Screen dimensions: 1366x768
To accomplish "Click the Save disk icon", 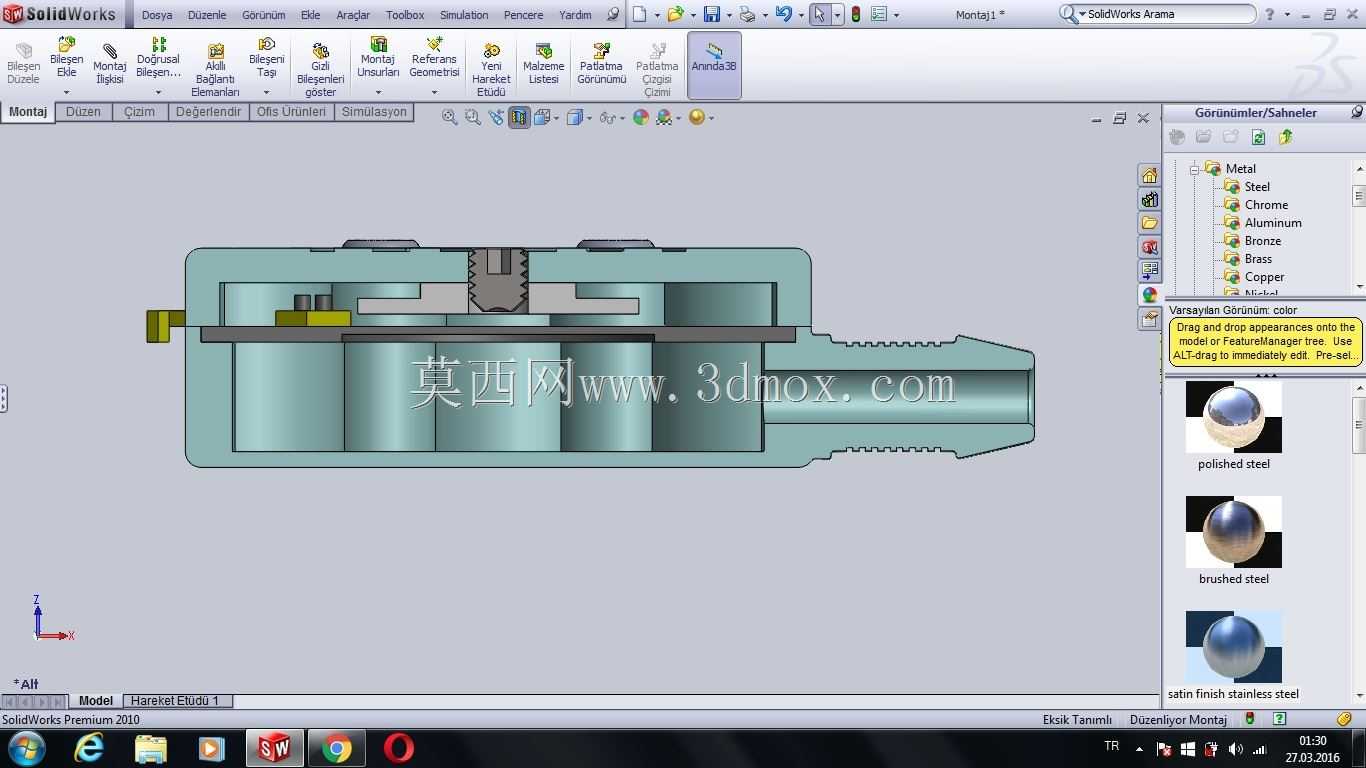I will coord(712,14).
